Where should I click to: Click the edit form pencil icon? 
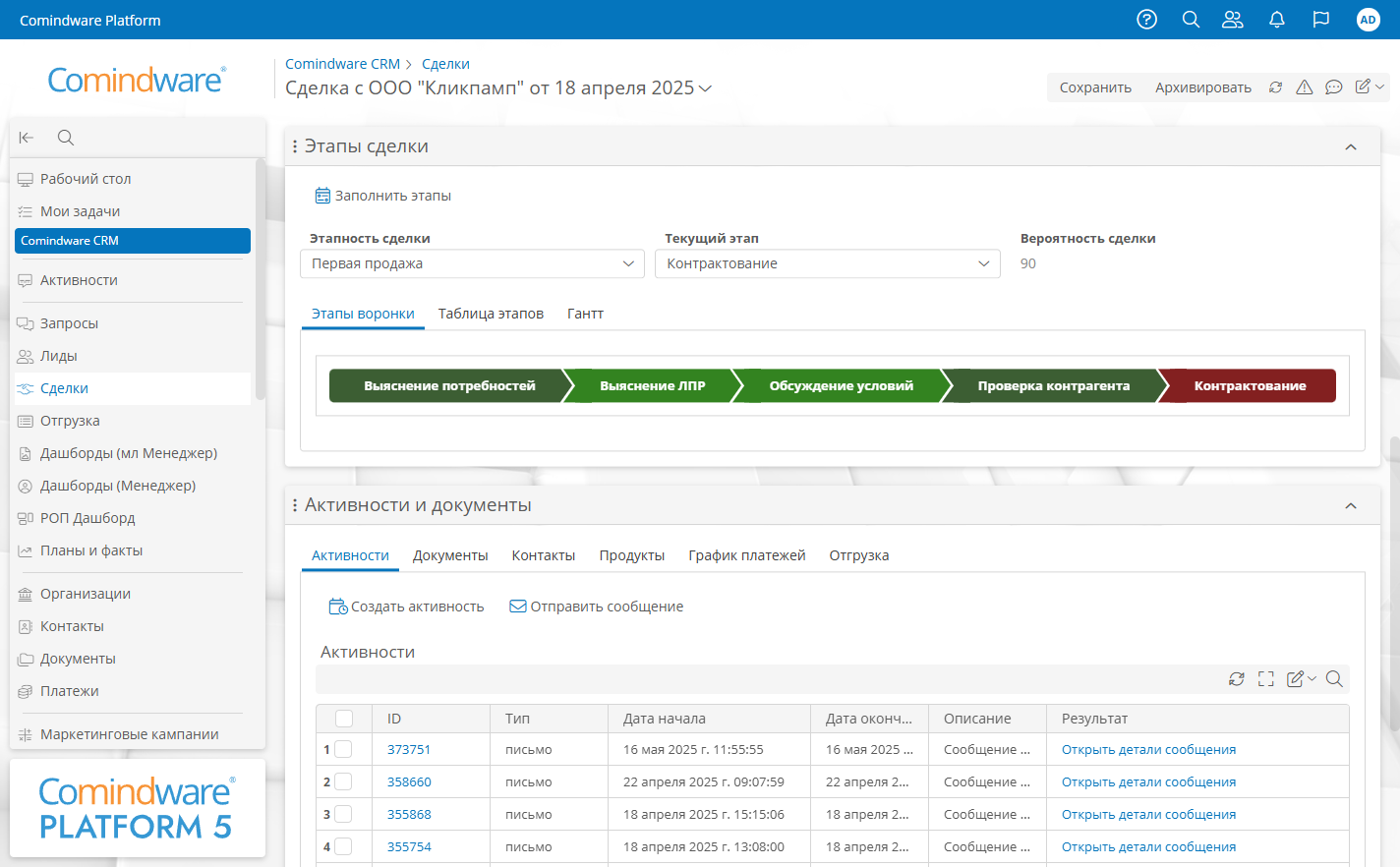(1363, 87)
